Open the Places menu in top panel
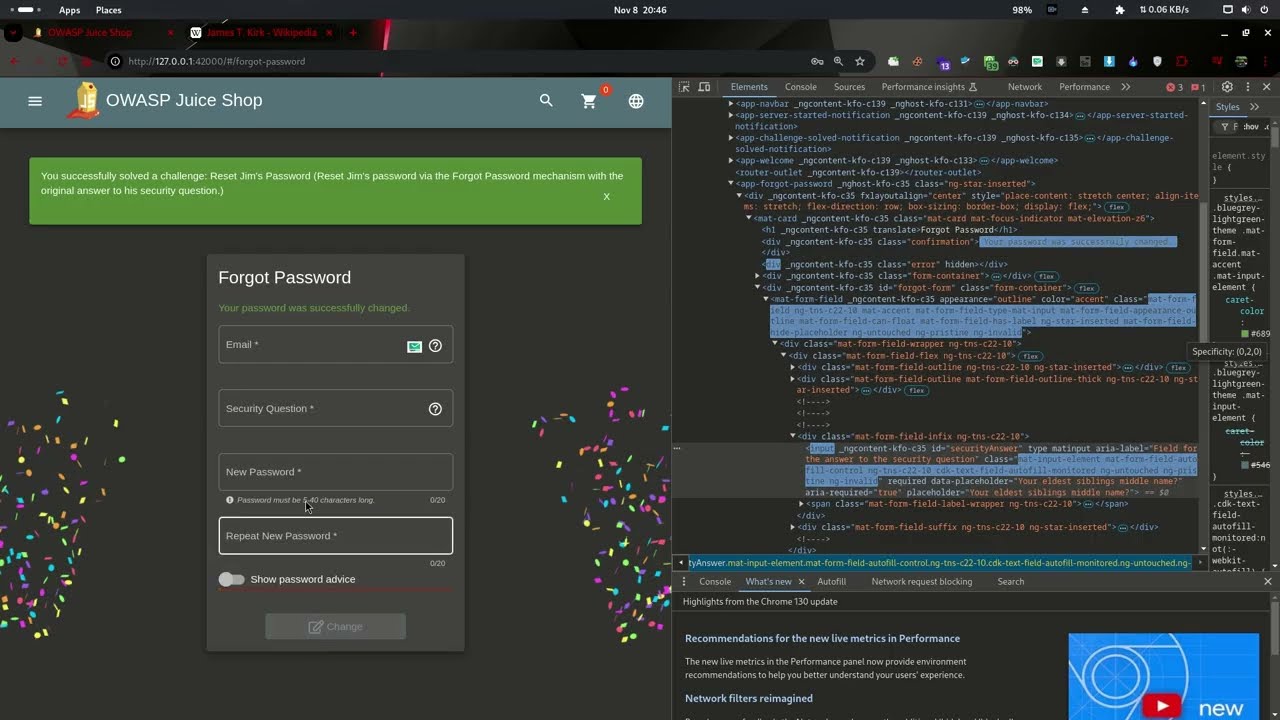Screen dimensions: 1280x720 click(109, 10)
